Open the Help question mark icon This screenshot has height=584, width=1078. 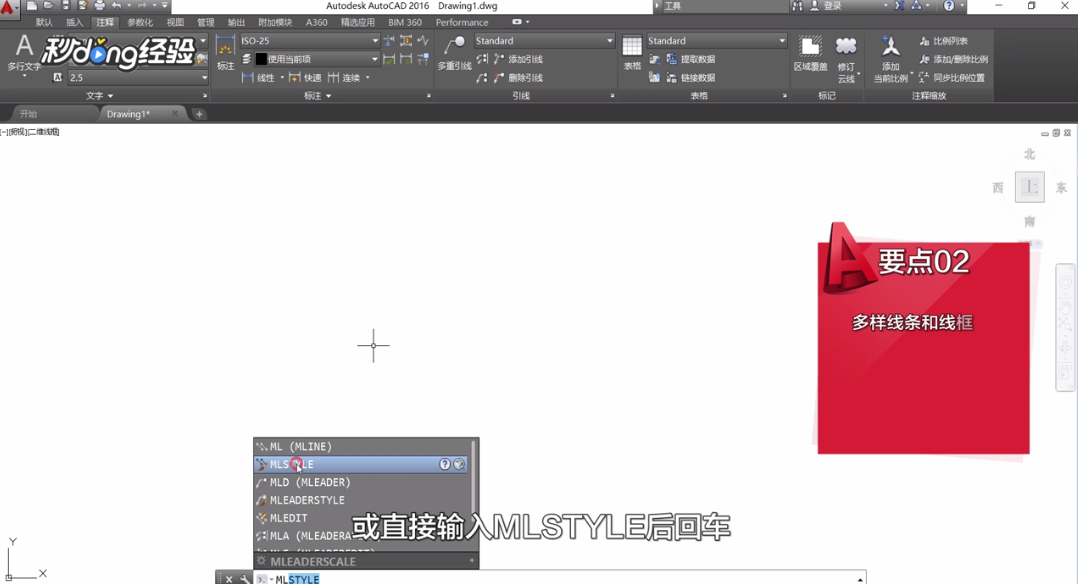(949, 6)
